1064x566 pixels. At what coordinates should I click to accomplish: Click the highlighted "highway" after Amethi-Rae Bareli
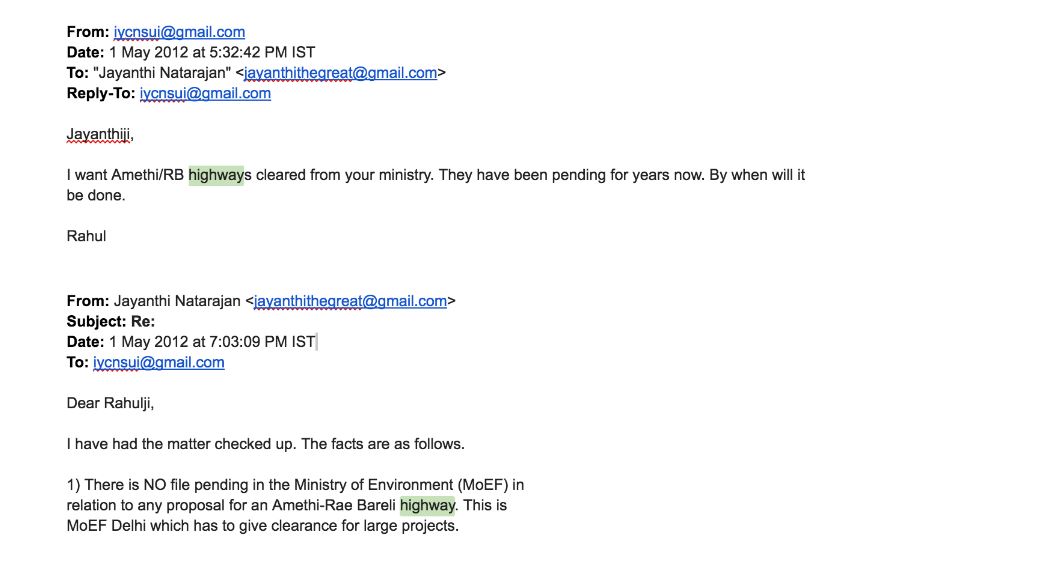click(428, 506)
